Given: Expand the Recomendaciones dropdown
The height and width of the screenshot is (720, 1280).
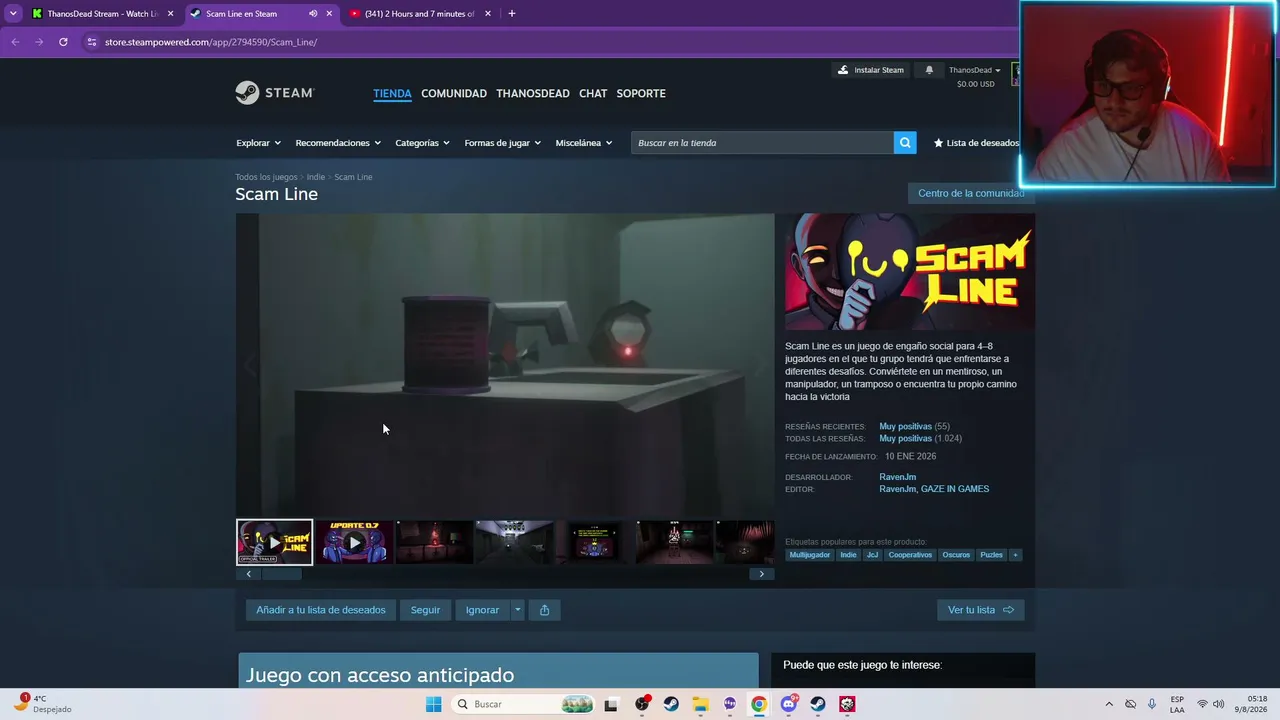Looking at the screenshot, I should [x=338, y=143].
